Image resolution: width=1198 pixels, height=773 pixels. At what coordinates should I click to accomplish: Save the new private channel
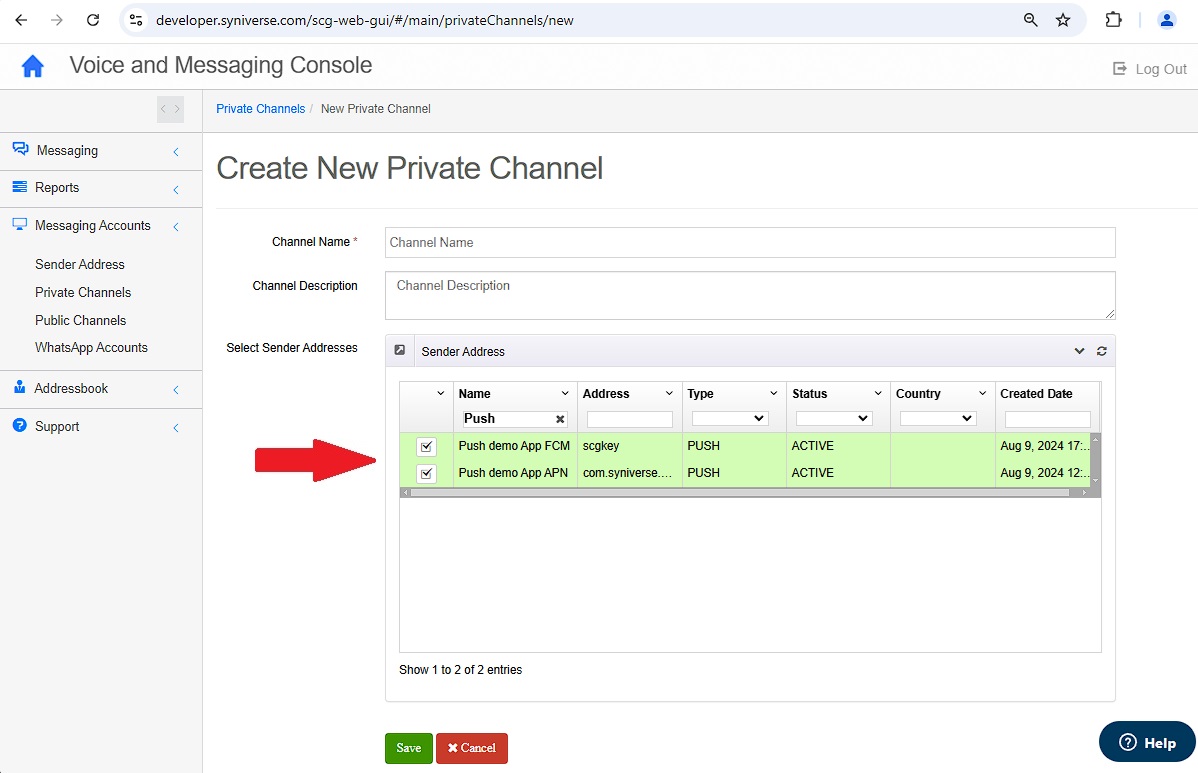409,749
